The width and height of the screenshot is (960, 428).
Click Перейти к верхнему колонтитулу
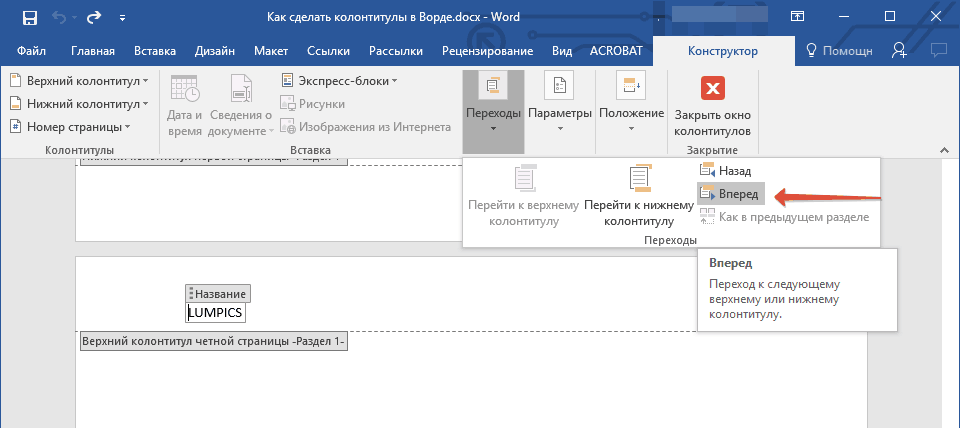point(524,195)
